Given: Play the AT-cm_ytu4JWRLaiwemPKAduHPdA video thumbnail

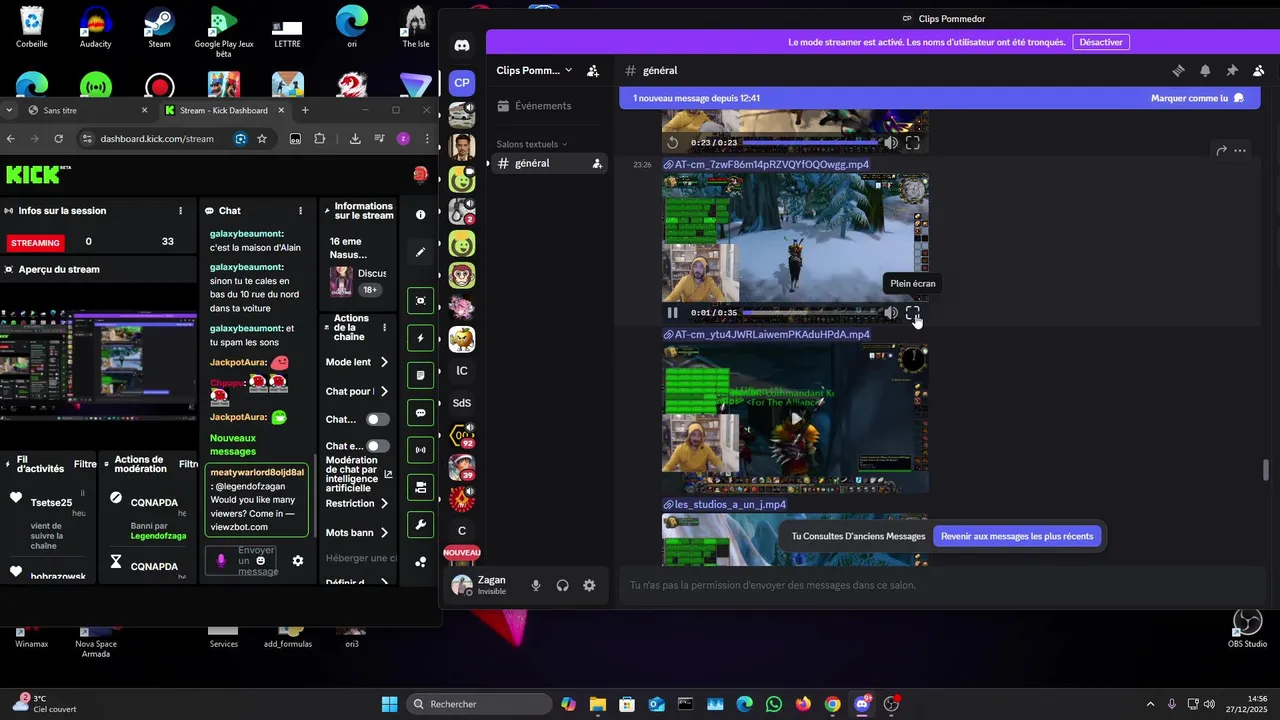Looking at the screenshot, I should (796, 418).
